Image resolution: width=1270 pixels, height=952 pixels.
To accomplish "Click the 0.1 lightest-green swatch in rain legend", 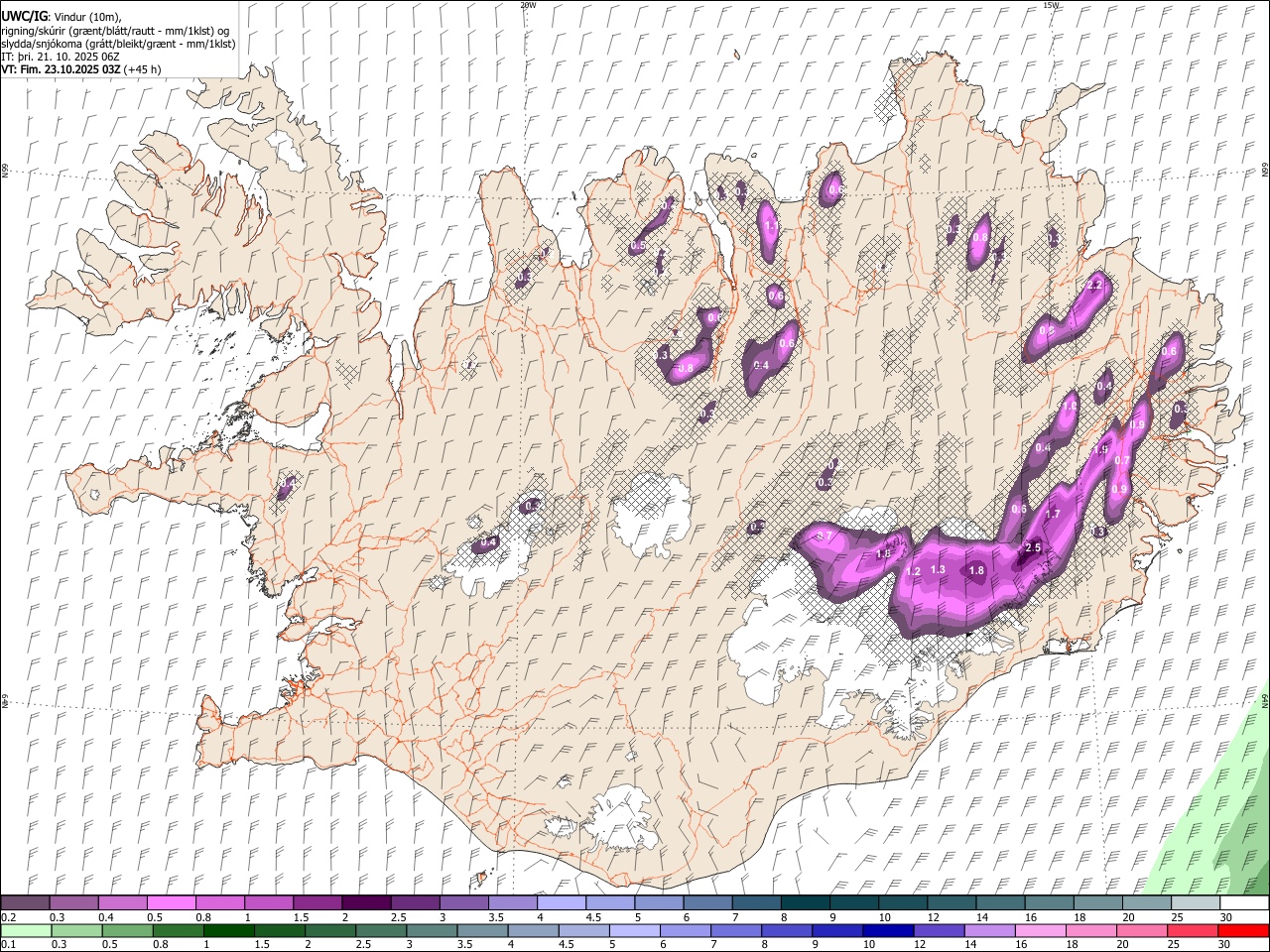I will (26, 930).
